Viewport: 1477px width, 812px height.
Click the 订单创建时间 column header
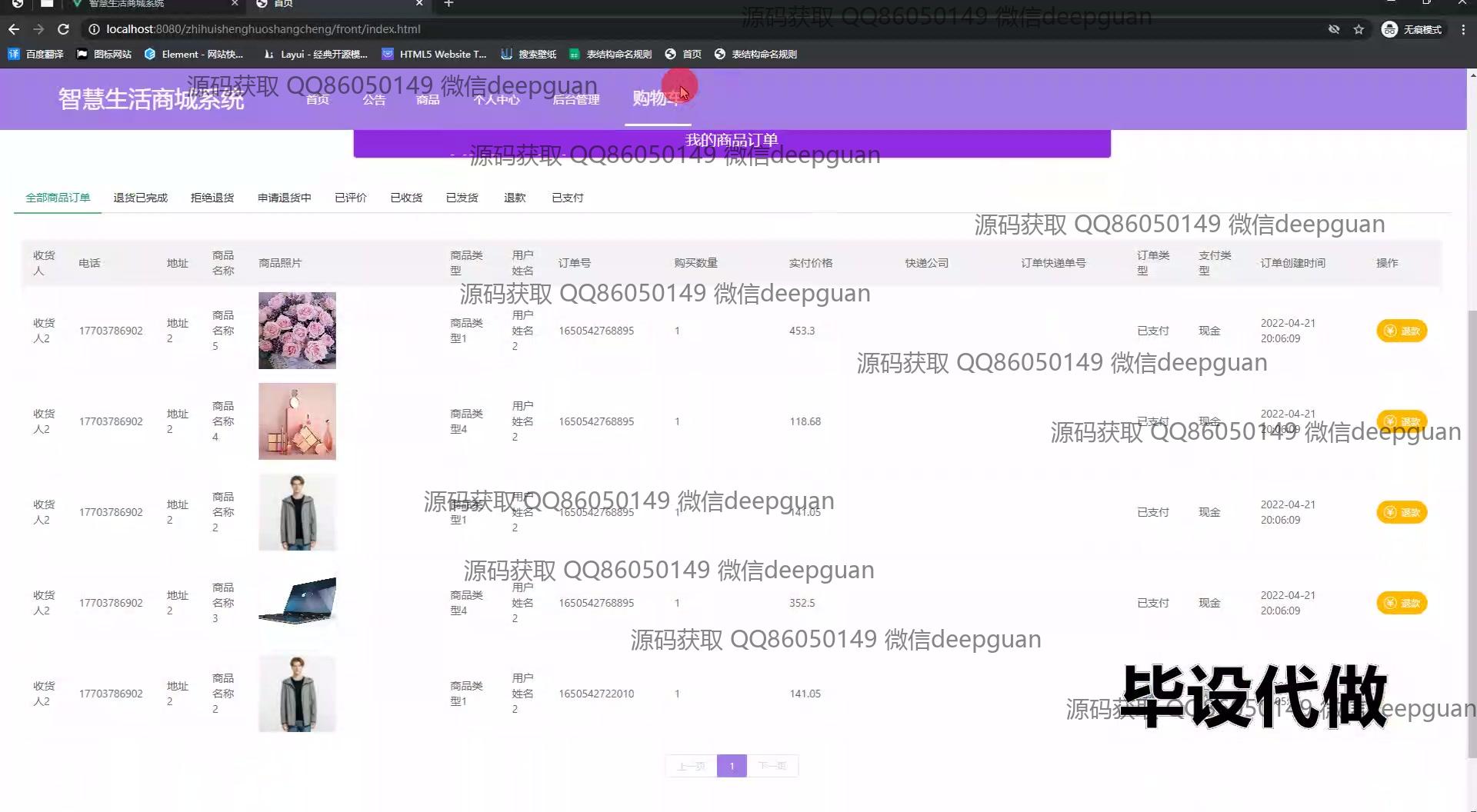coord(1292,263)
